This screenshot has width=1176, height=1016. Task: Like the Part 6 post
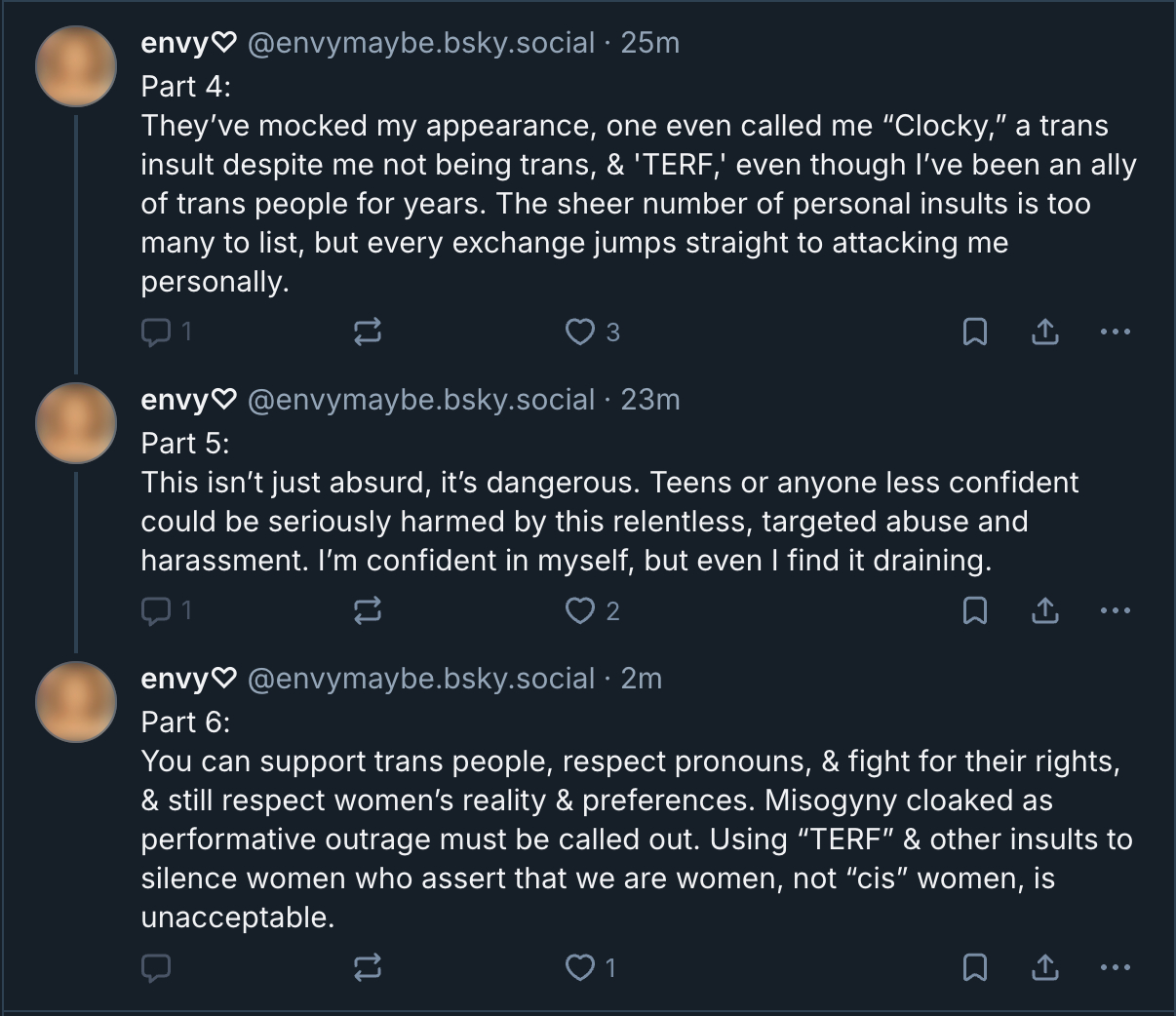click(580, 968)
